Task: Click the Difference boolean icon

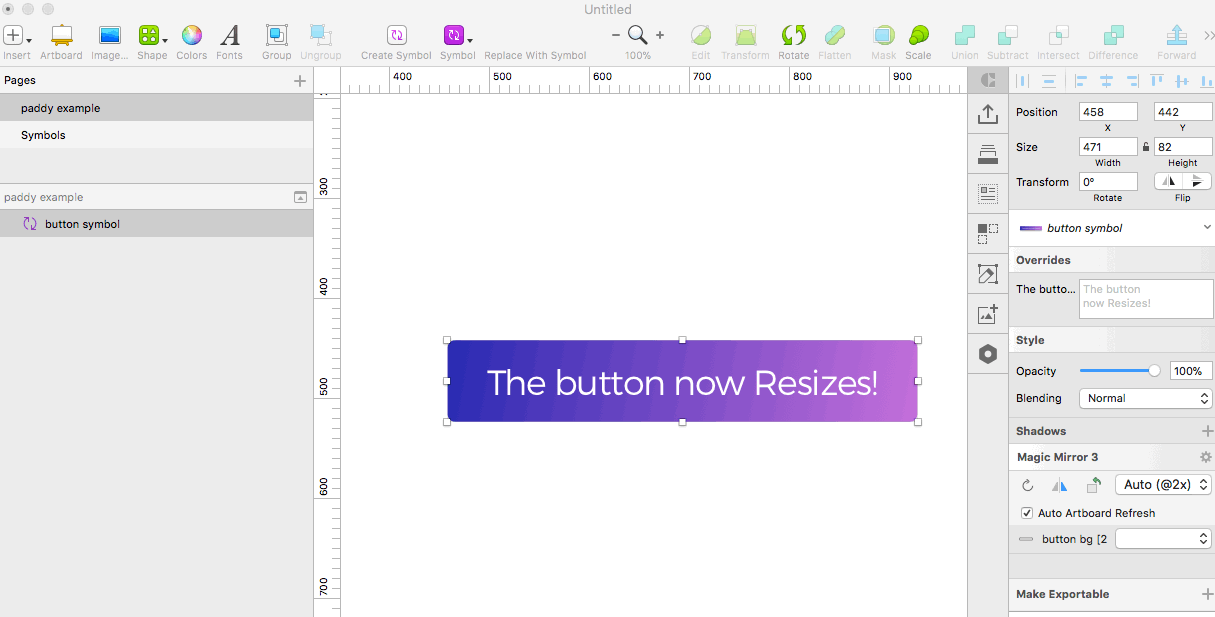Action: [1113, 36]
